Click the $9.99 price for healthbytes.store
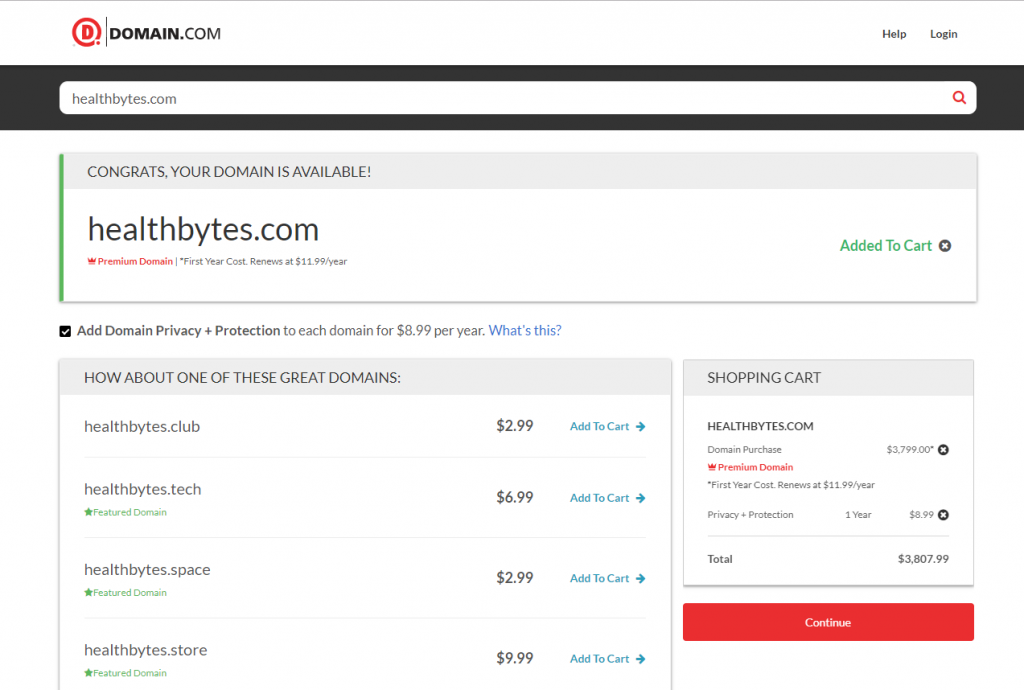 pos(515,658)
